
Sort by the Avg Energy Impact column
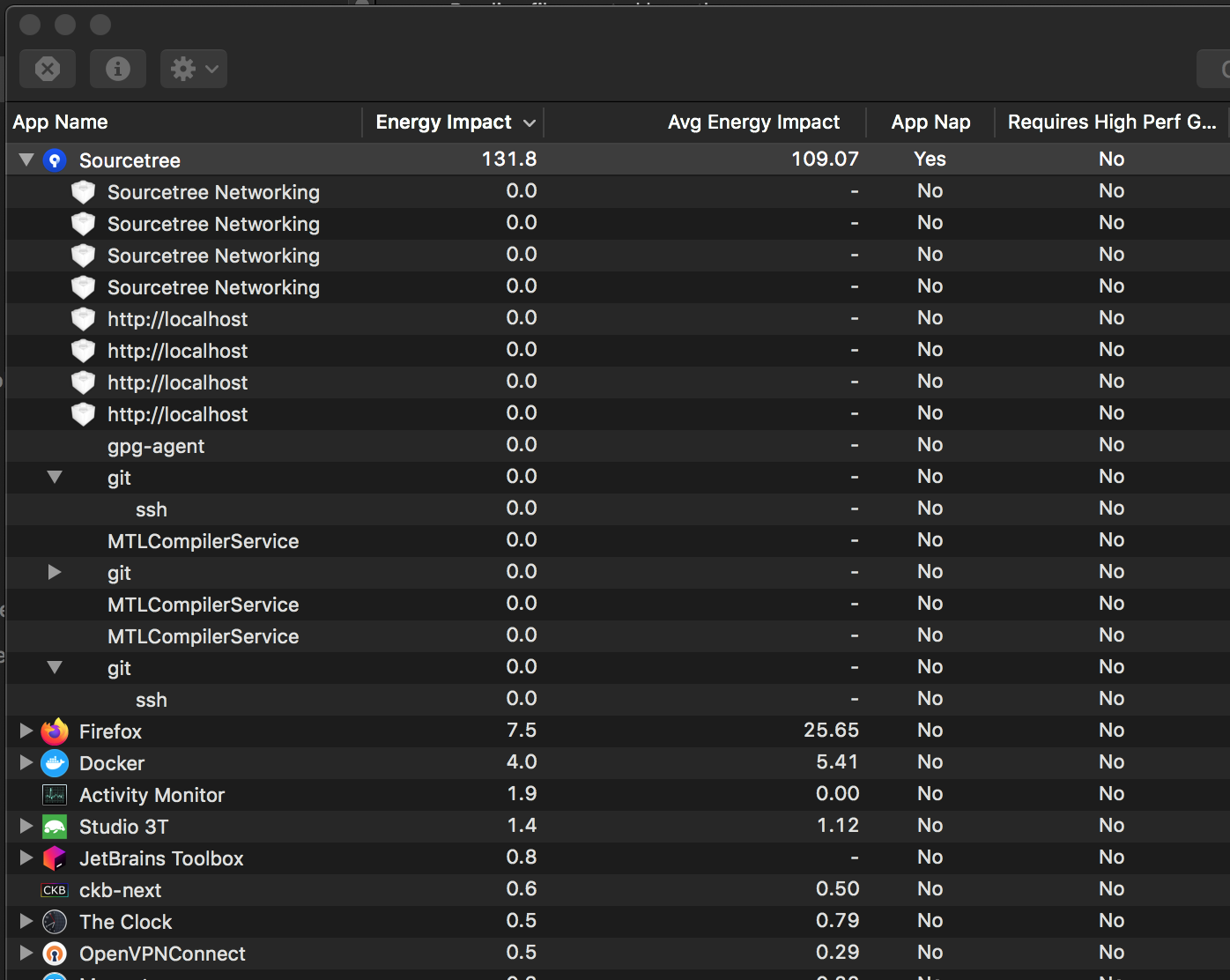click(706, 122)
